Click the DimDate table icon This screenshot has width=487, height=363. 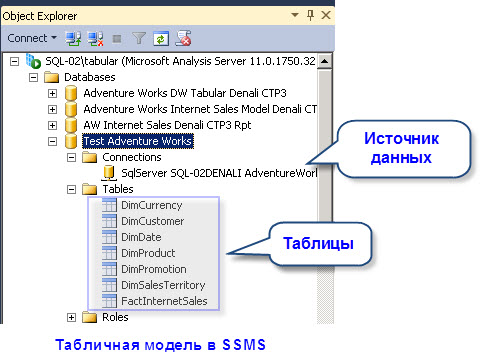click(109, 237)
